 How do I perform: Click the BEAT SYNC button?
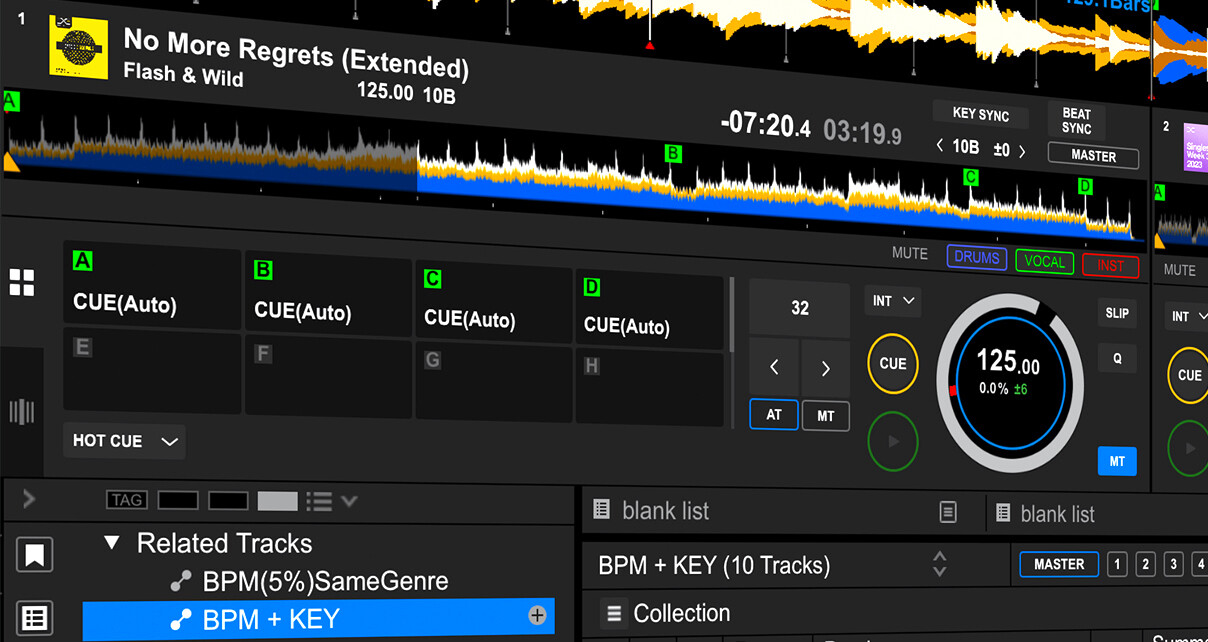pos(1076,121)
